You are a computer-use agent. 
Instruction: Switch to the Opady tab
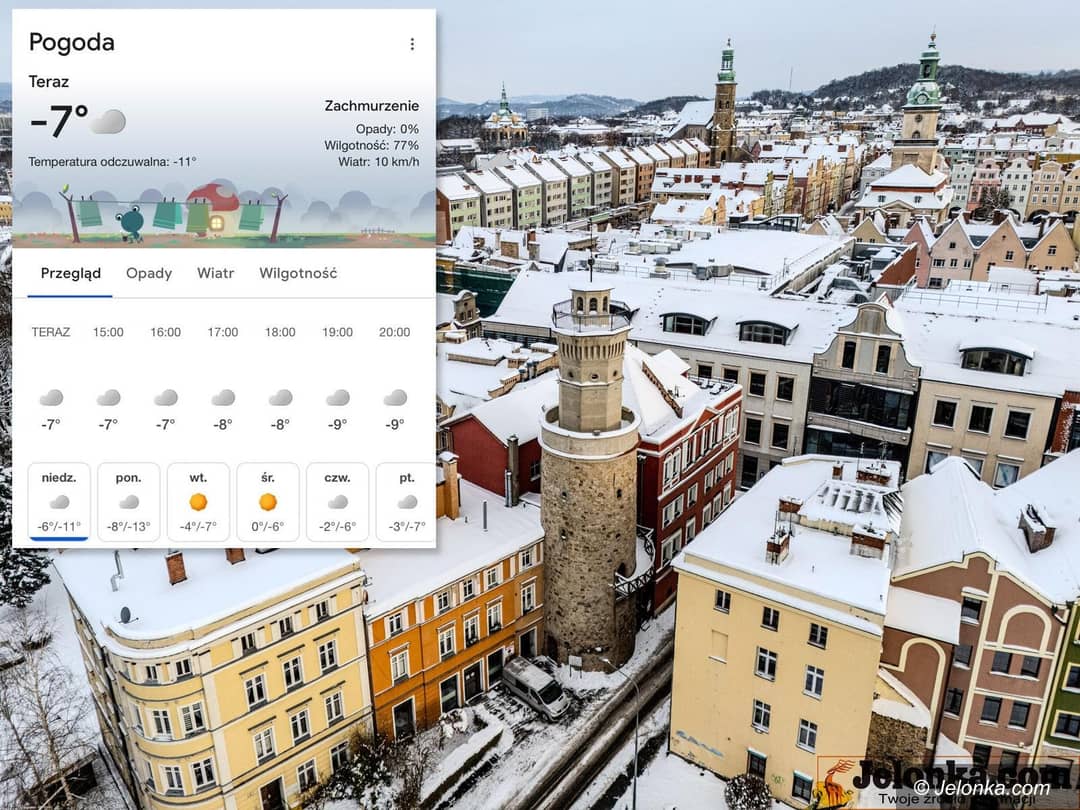tap(149, 273)
